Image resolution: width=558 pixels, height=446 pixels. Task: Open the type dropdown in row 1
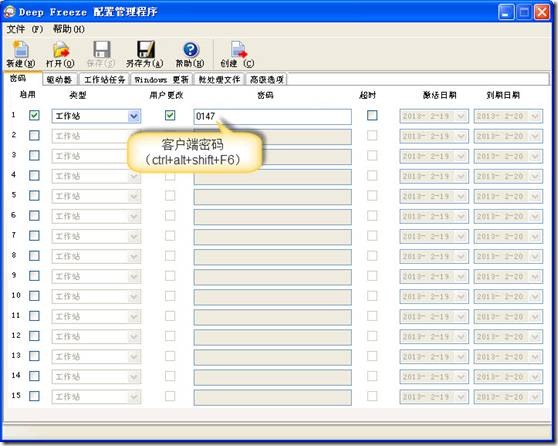tap(134, 116)
